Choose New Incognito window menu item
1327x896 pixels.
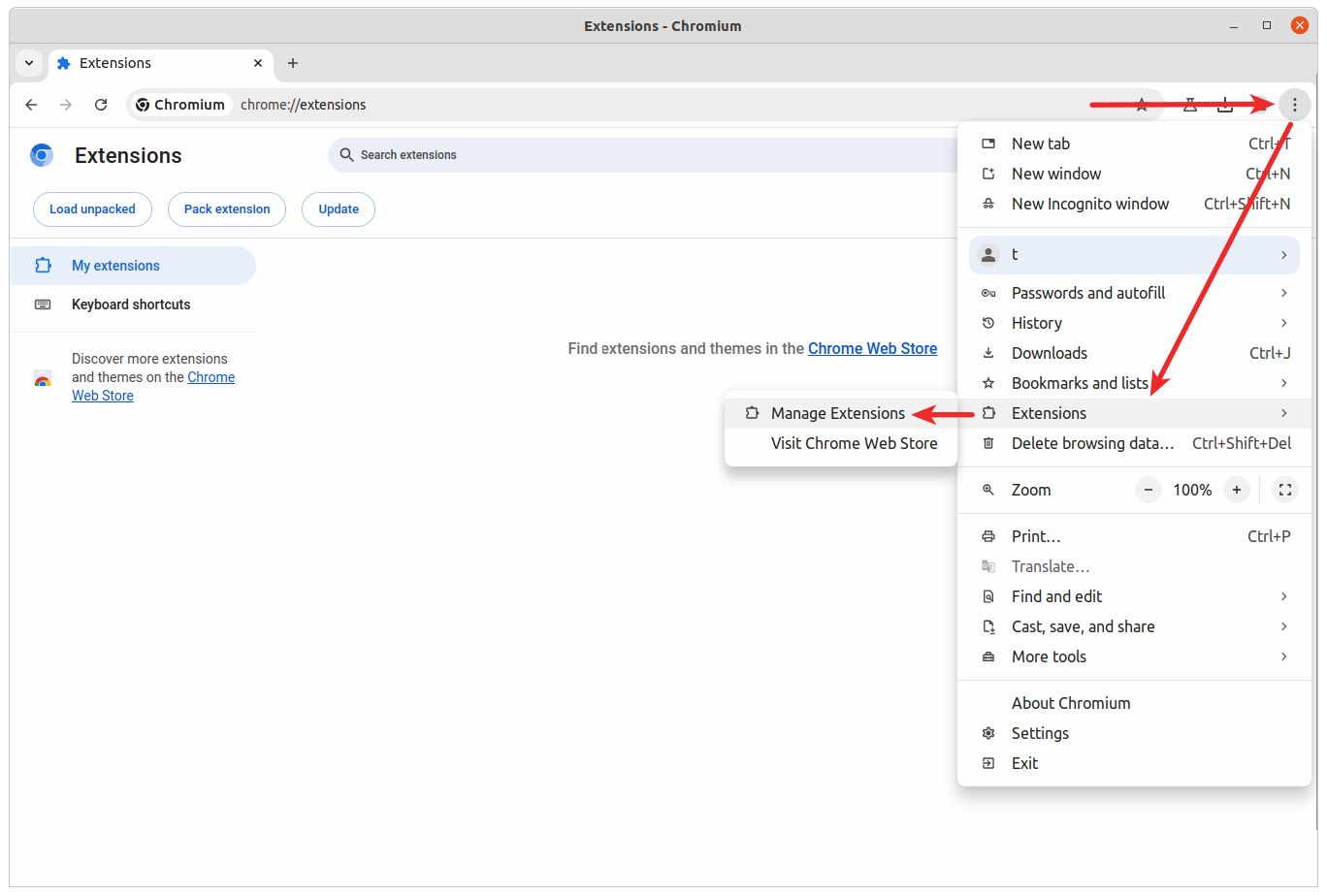[1089, 204]
